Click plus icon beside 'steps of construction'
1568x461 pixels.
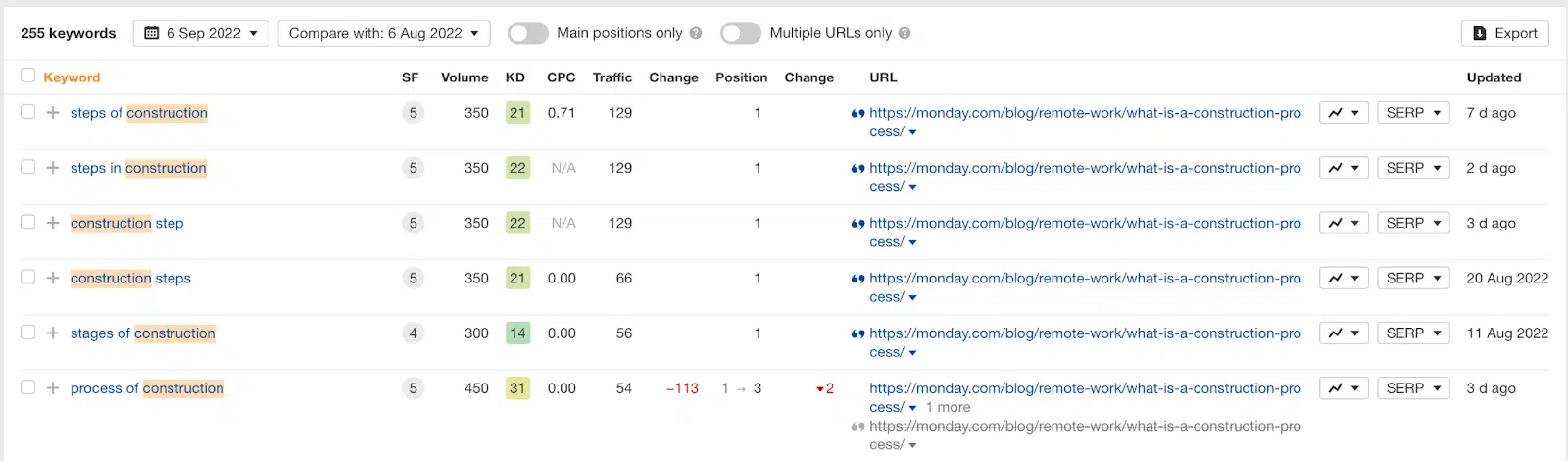[53, 113]
